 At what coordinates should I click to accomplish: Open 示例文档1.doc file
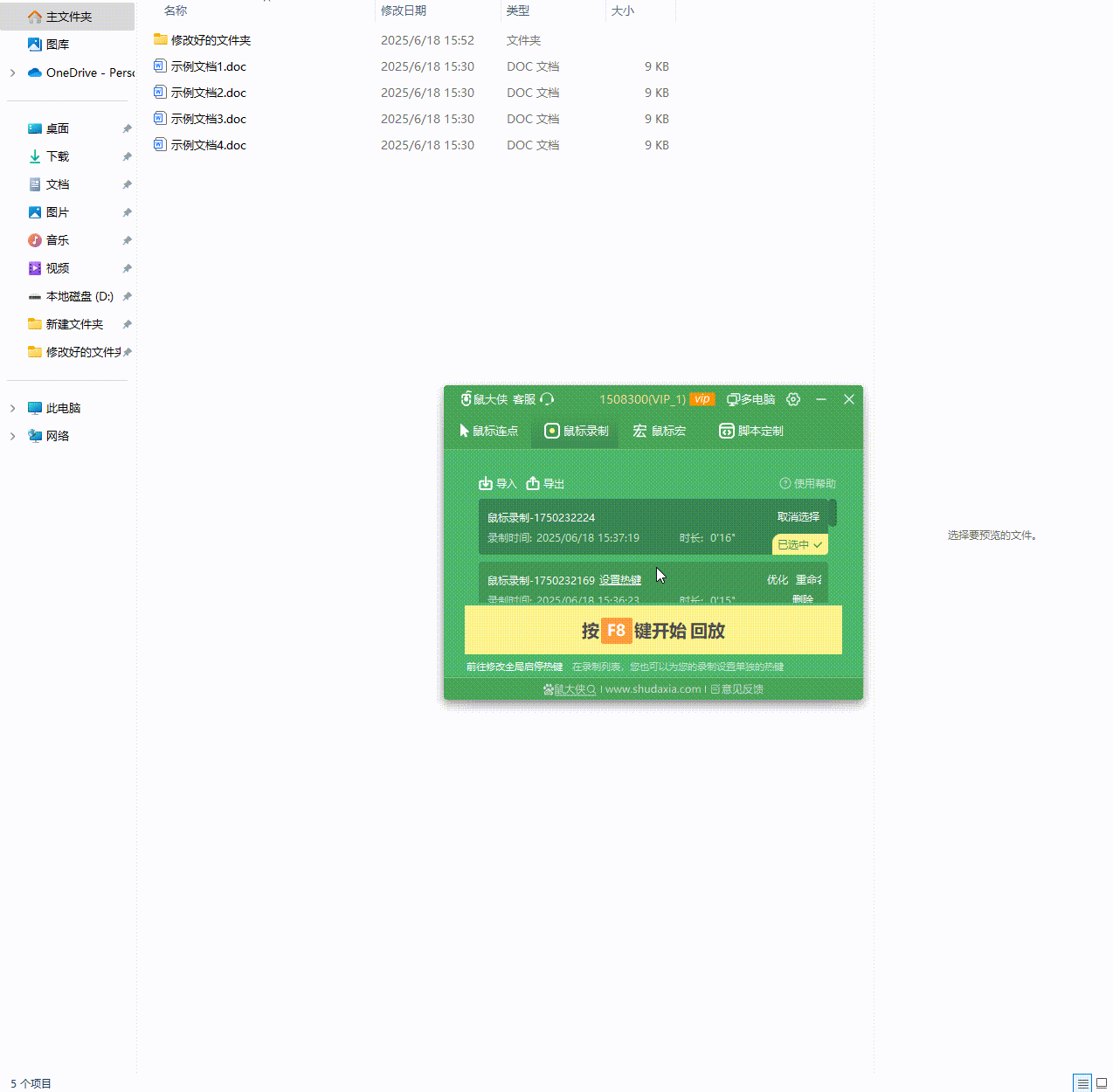tap(208, 66)
